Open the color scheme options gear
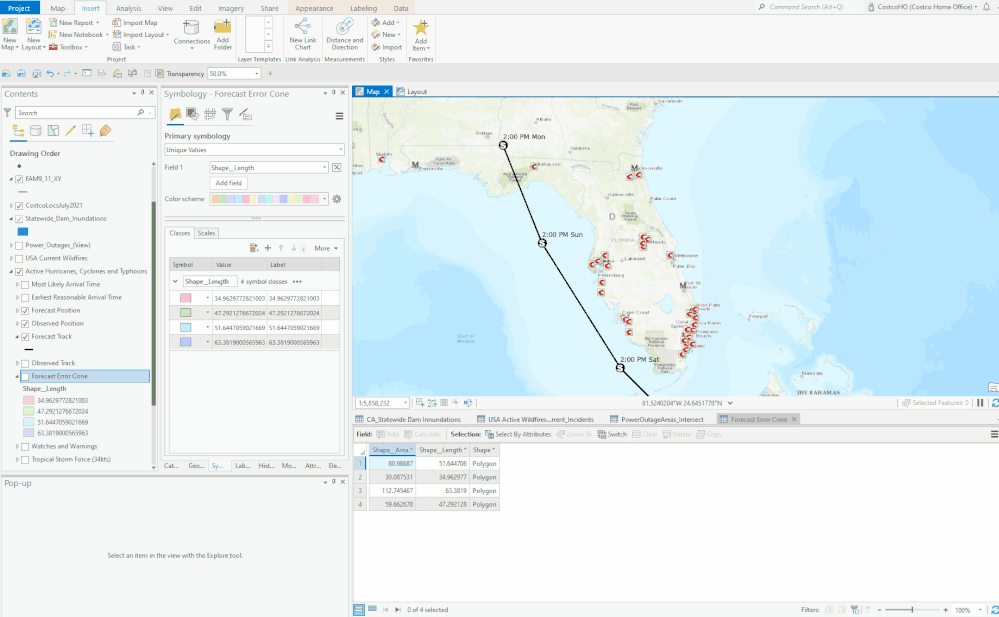Image resolution: width=999 pixels, height=617 pixels. [337, 199]
